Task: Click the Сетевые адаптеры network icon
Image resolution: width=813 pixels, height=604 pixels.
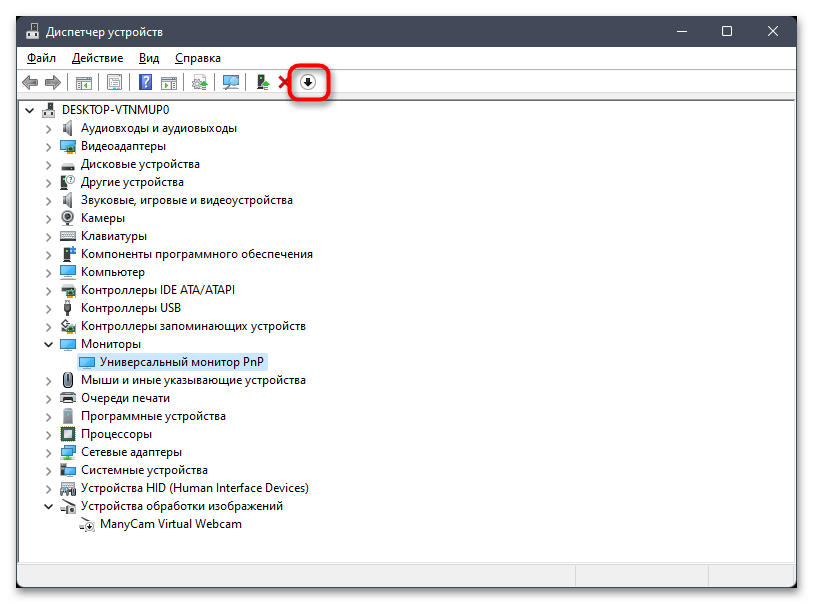Action: [67, 452]
